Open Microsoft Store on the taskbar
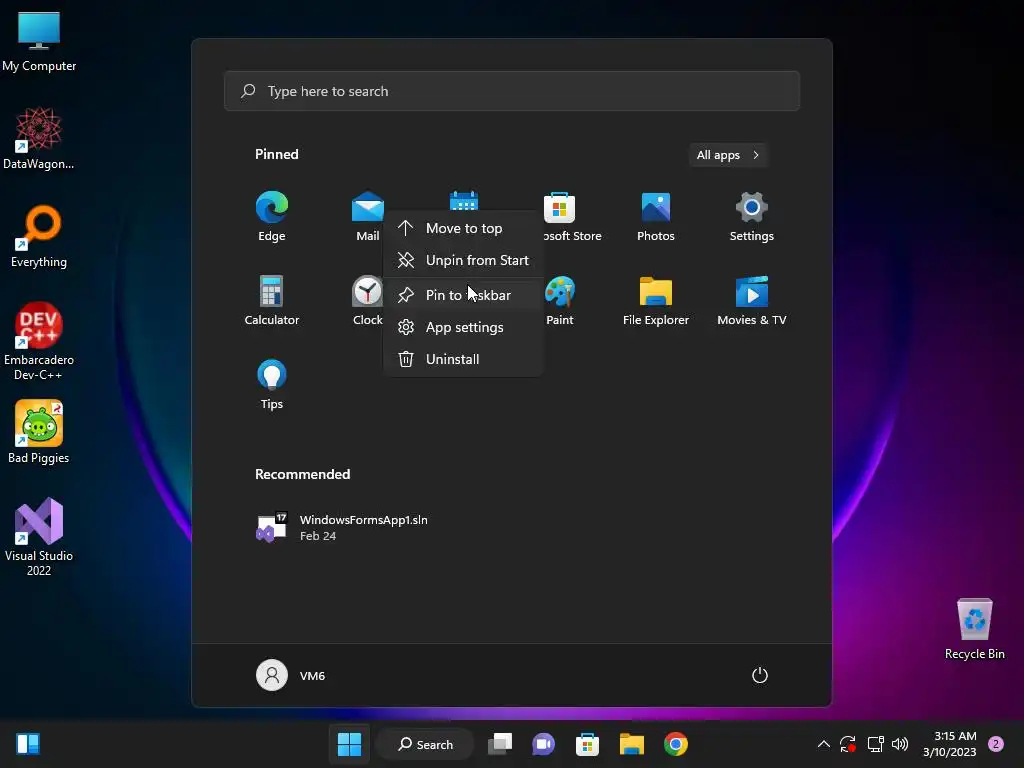The width and height of the screenshot is (1024, 768). tap(587, 744)
